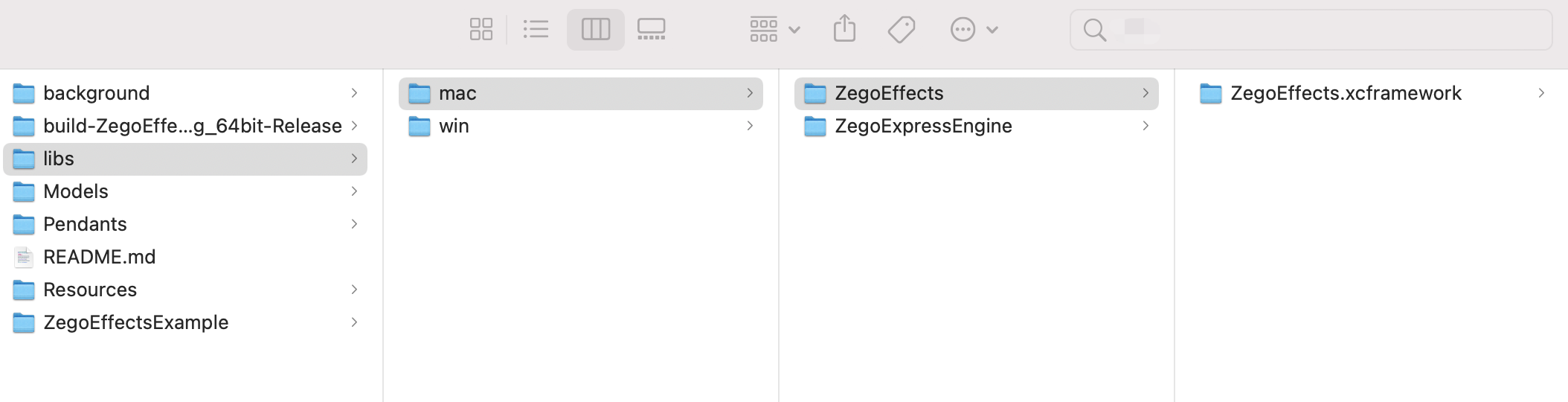The image size is (1568, 402).
Task: Switch to gallery view
Action: click(652, 30)
